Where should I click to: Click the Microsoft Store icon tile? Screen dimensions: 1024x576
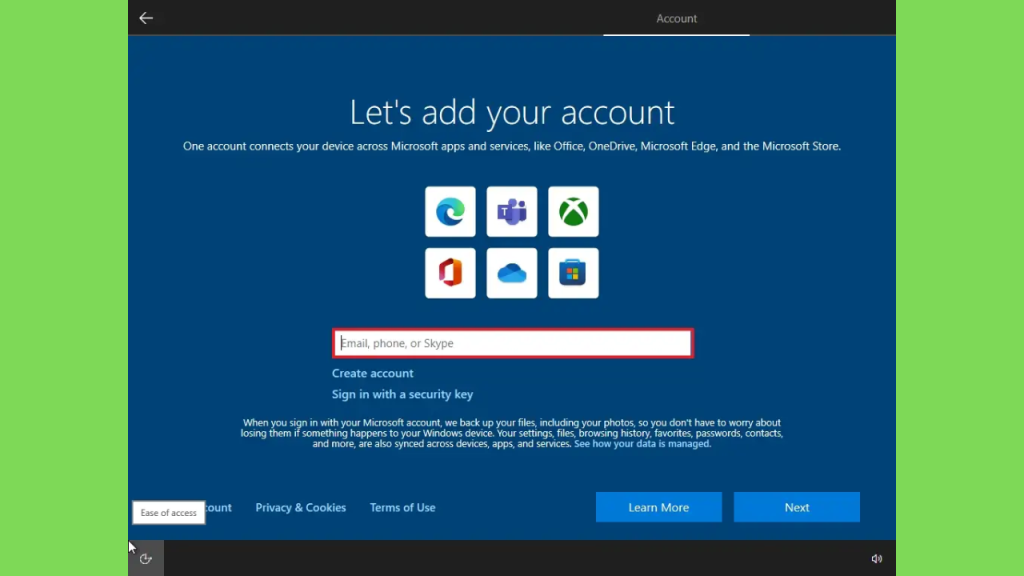coord(573,273)
